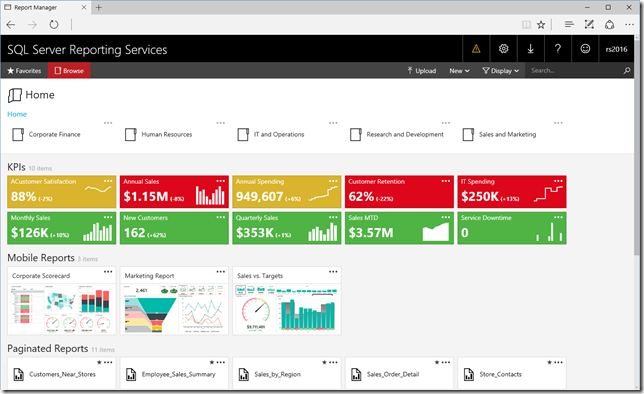
Task: Open the ACustomer Satisfaction KPI tile
Action: click(62, 192)
